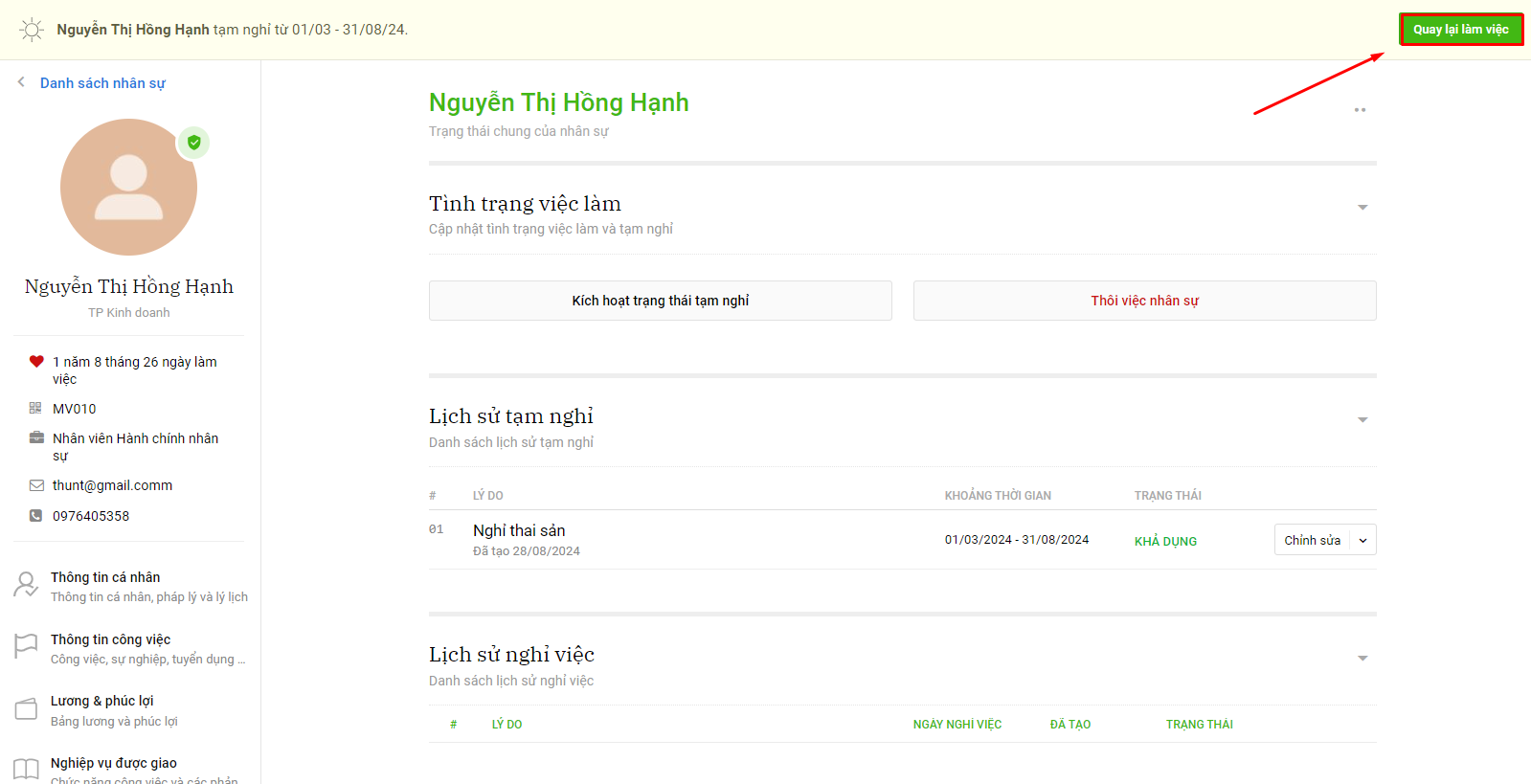Select phone number 0976405358

point(91,516)
